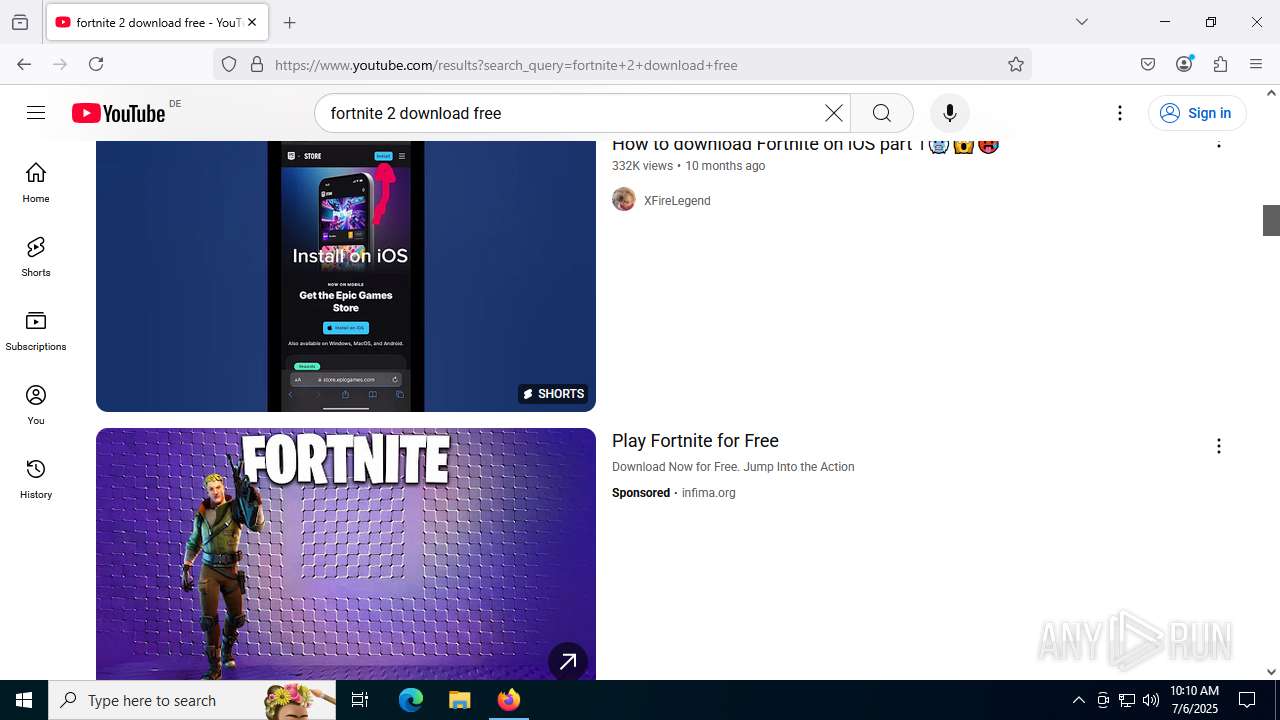Show hidden system tray icons
The width and height of the screenshot is (1280, 720).
1078,700
